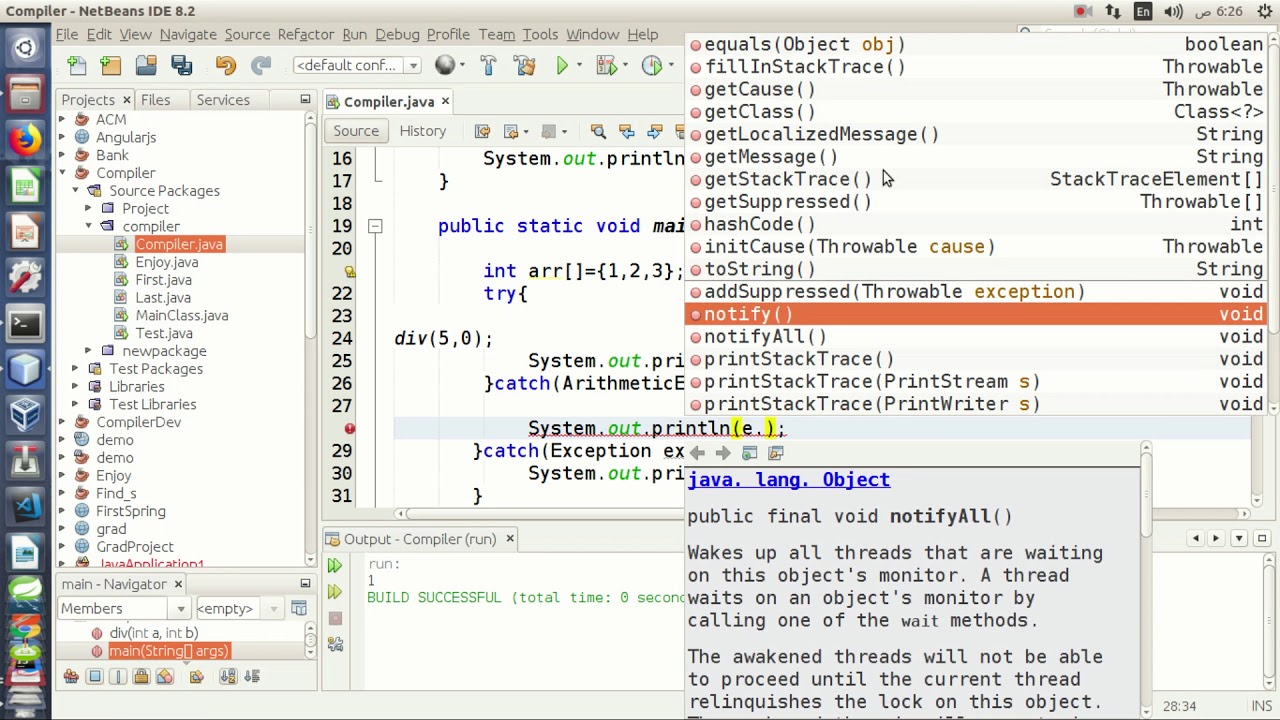Select getMessage() in the completion list

[x=976, y=157]
